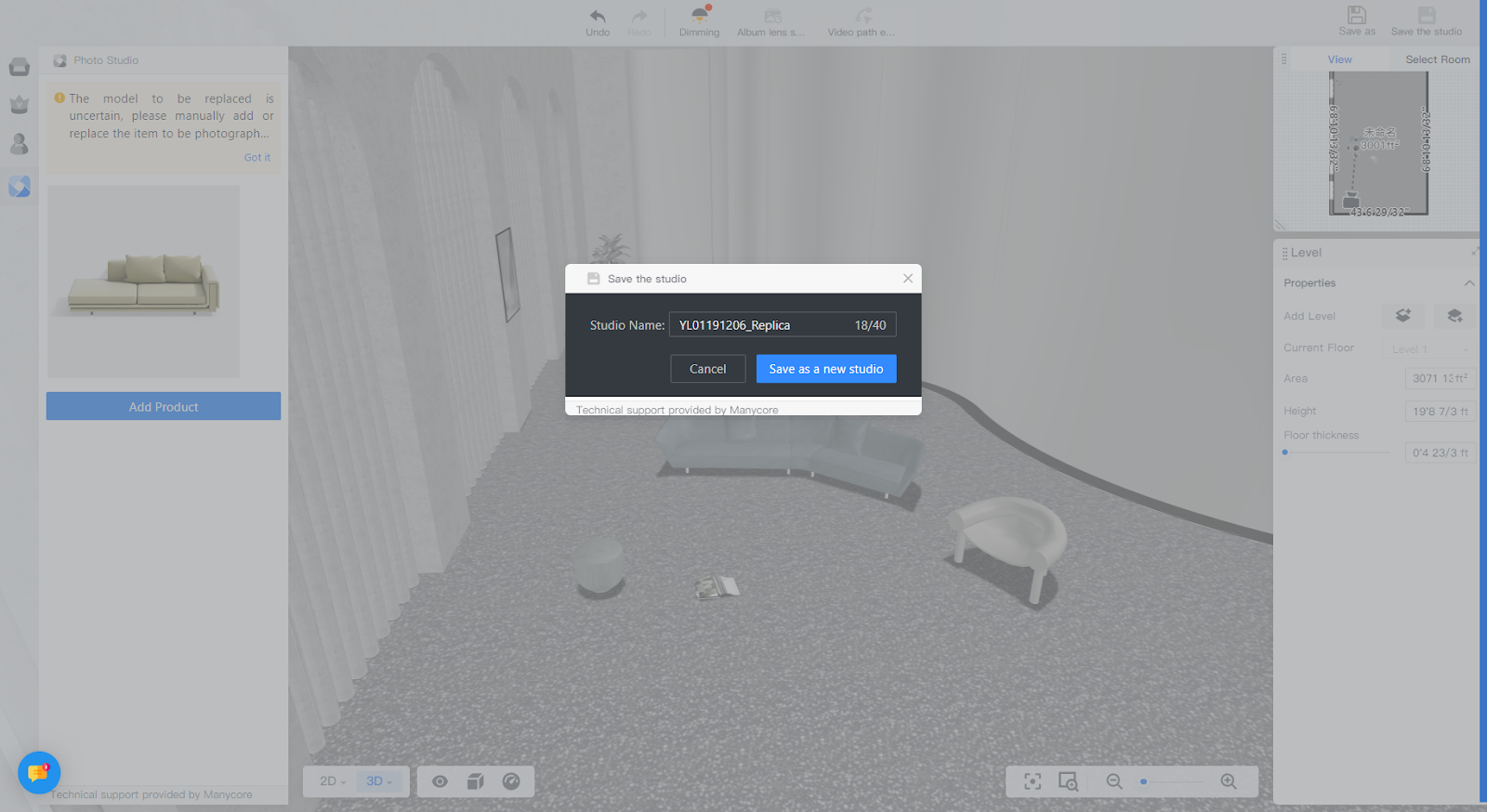The image size is (1487, 812).
Task: Open the VIP crown sidebar icon
Action: tap(20, 105)
